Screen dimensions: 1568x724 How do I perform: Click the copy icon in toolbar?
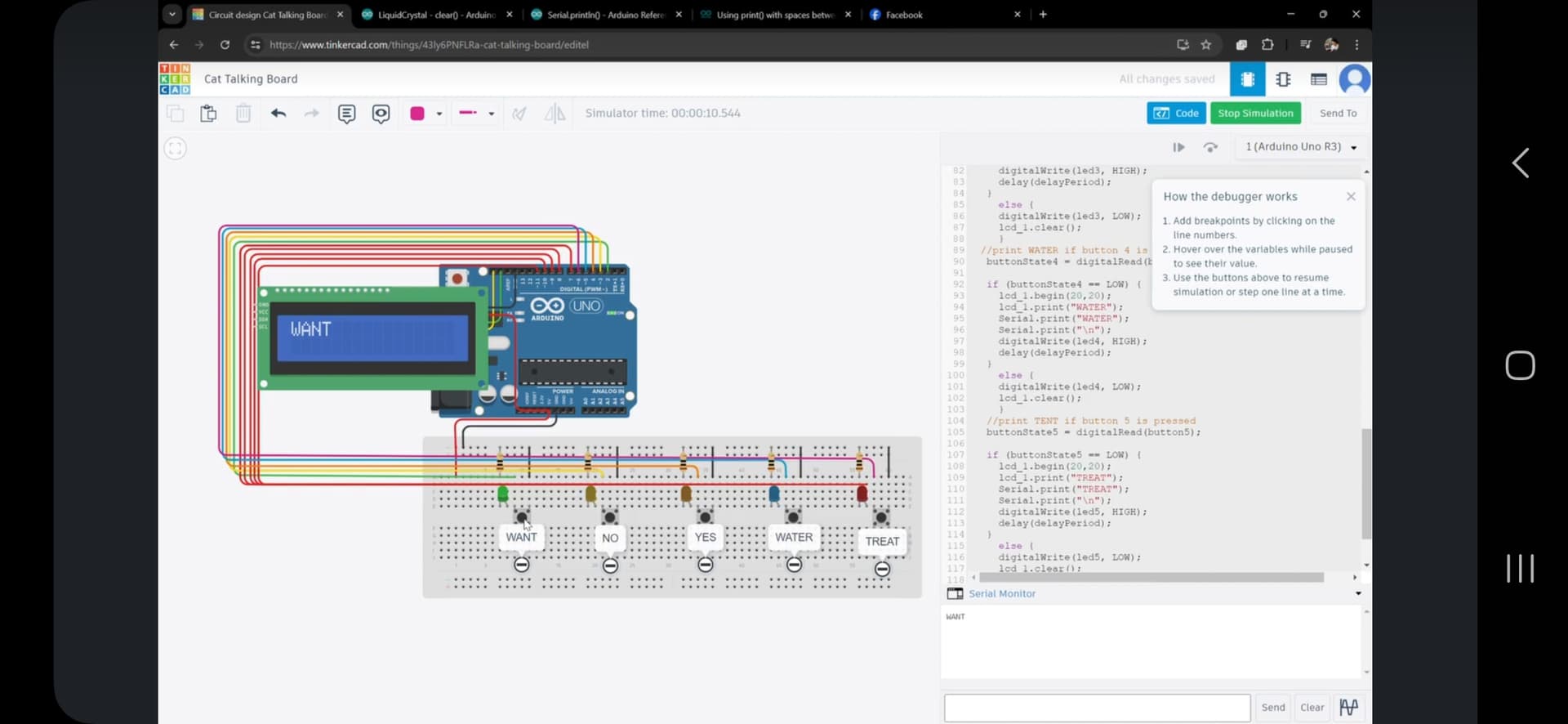[x=175, y=114]
